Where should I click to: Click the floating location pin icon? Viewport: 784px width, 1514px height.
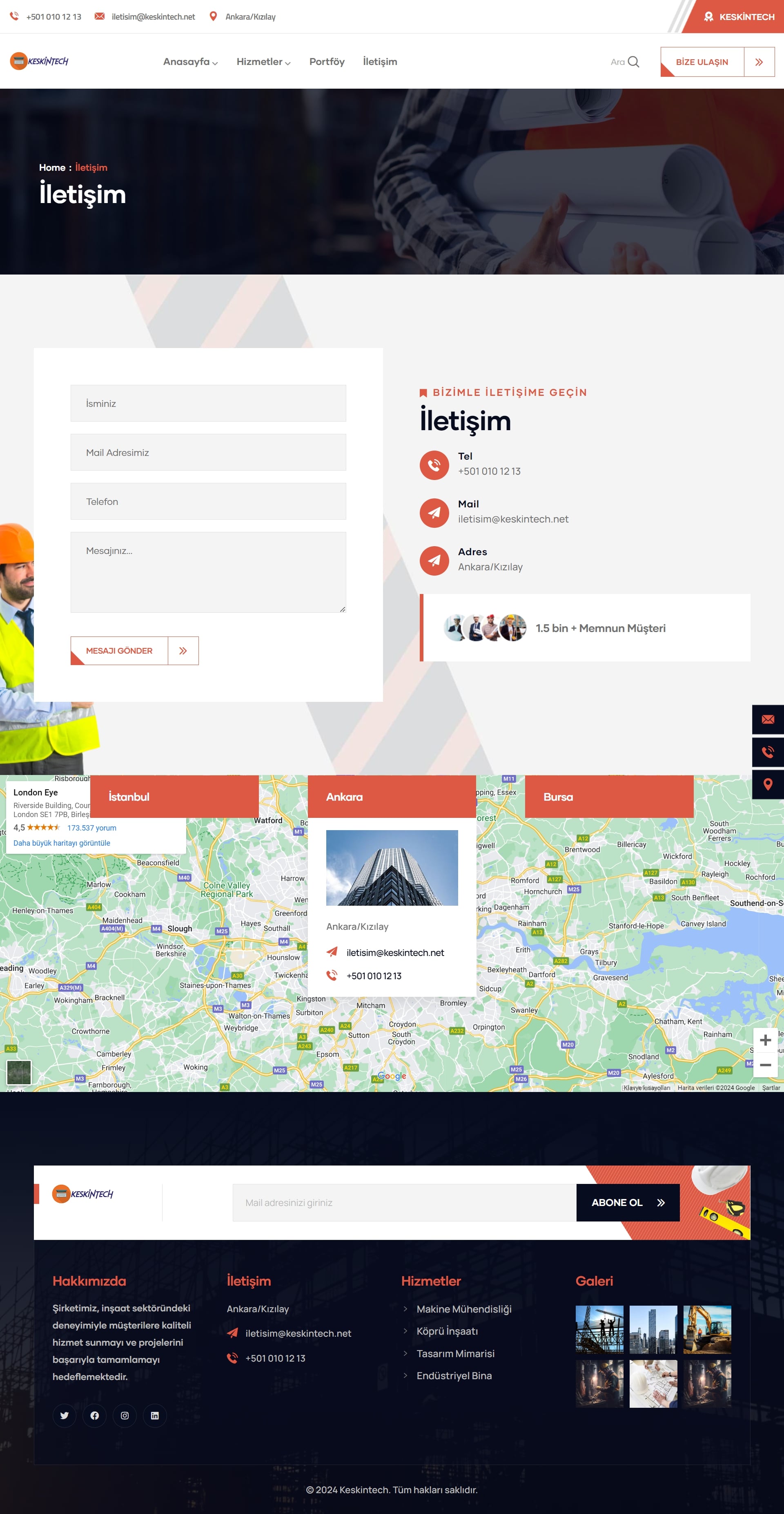(x=768, y=784)
